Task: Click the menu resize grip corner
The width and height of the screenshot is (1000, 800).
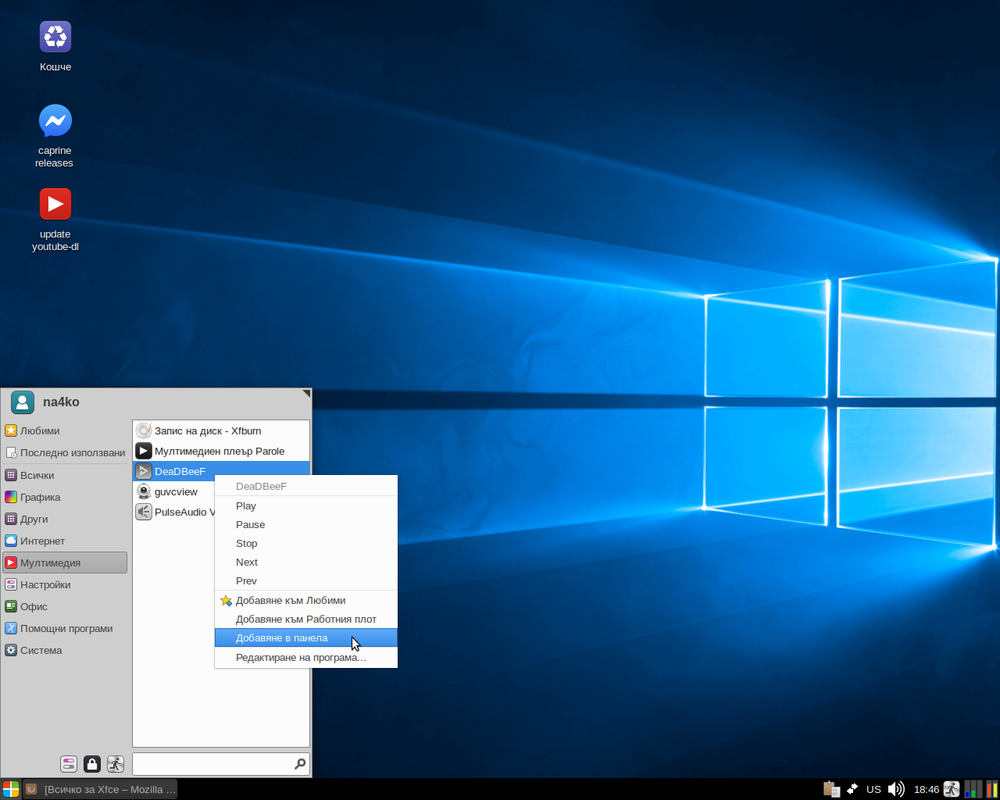Action: (306, 394)
